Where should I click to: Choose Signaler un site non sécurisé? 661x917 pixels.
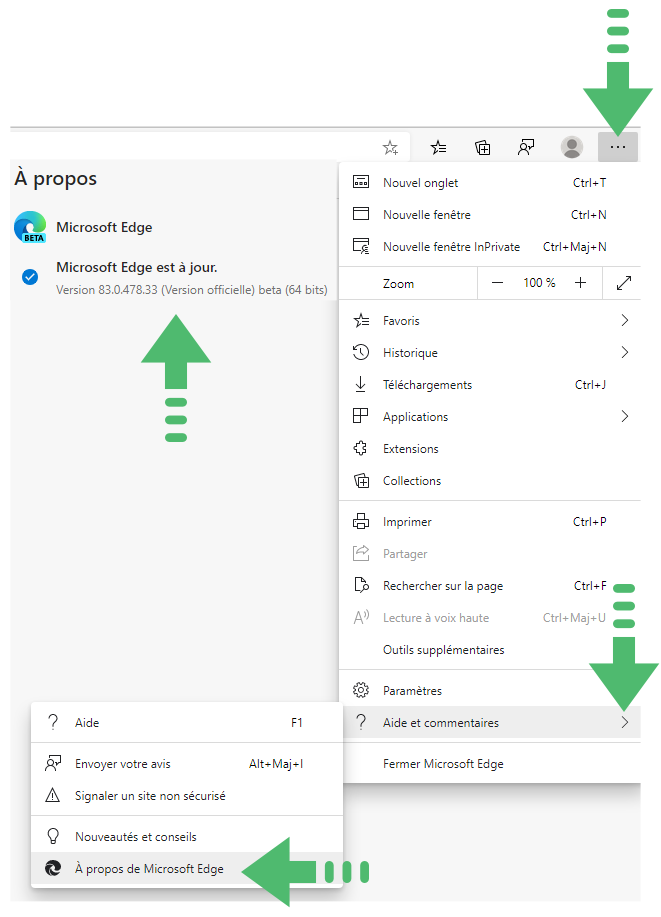coord(187,796)
